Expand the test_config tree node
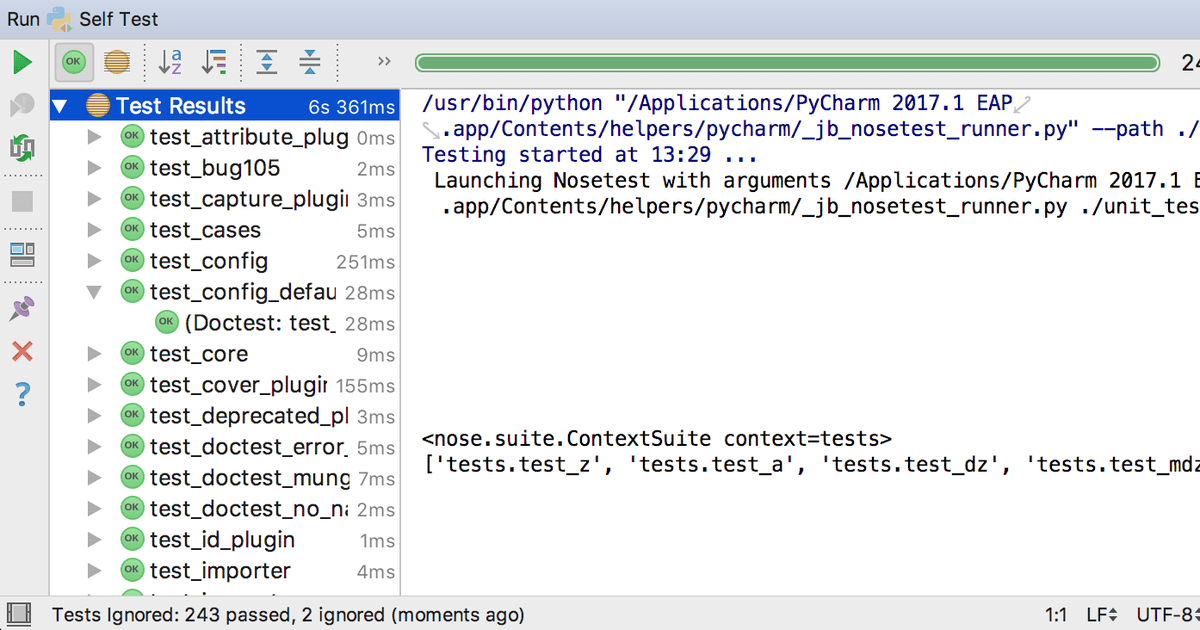 point(95,261)
